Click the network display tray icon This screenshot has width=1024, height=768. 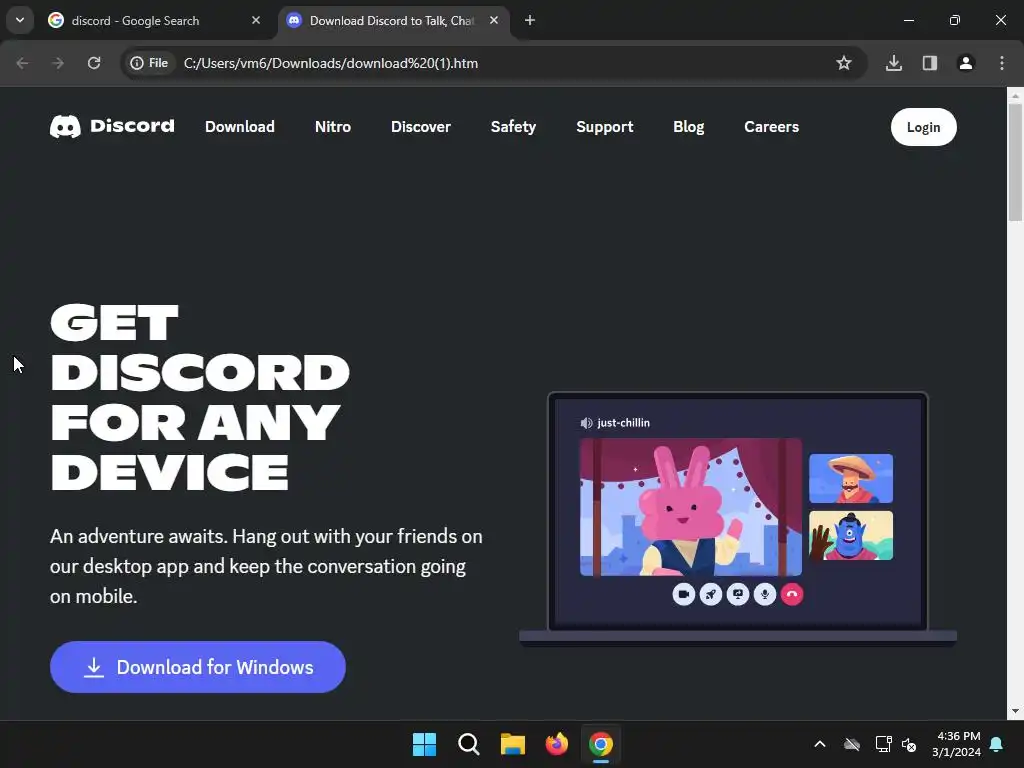click(x=883, y=744)
